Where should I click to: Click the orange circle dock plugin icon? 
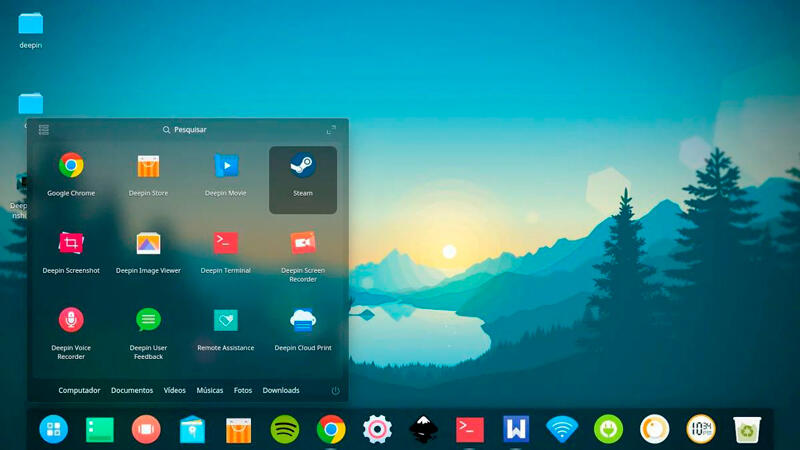tap(655, 429)
